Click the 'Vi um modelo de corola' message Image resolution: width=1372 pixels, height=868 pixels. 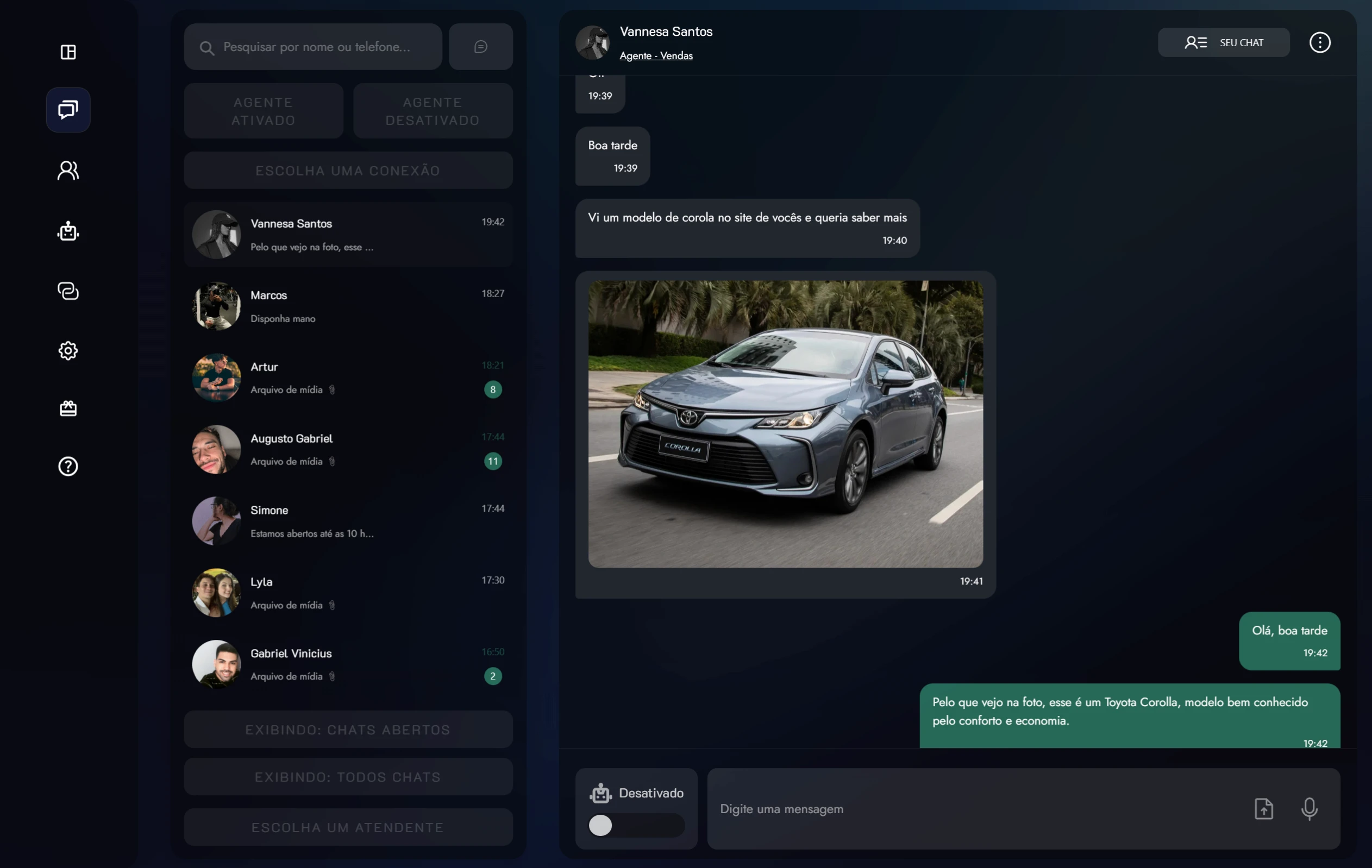click(747, 228)
